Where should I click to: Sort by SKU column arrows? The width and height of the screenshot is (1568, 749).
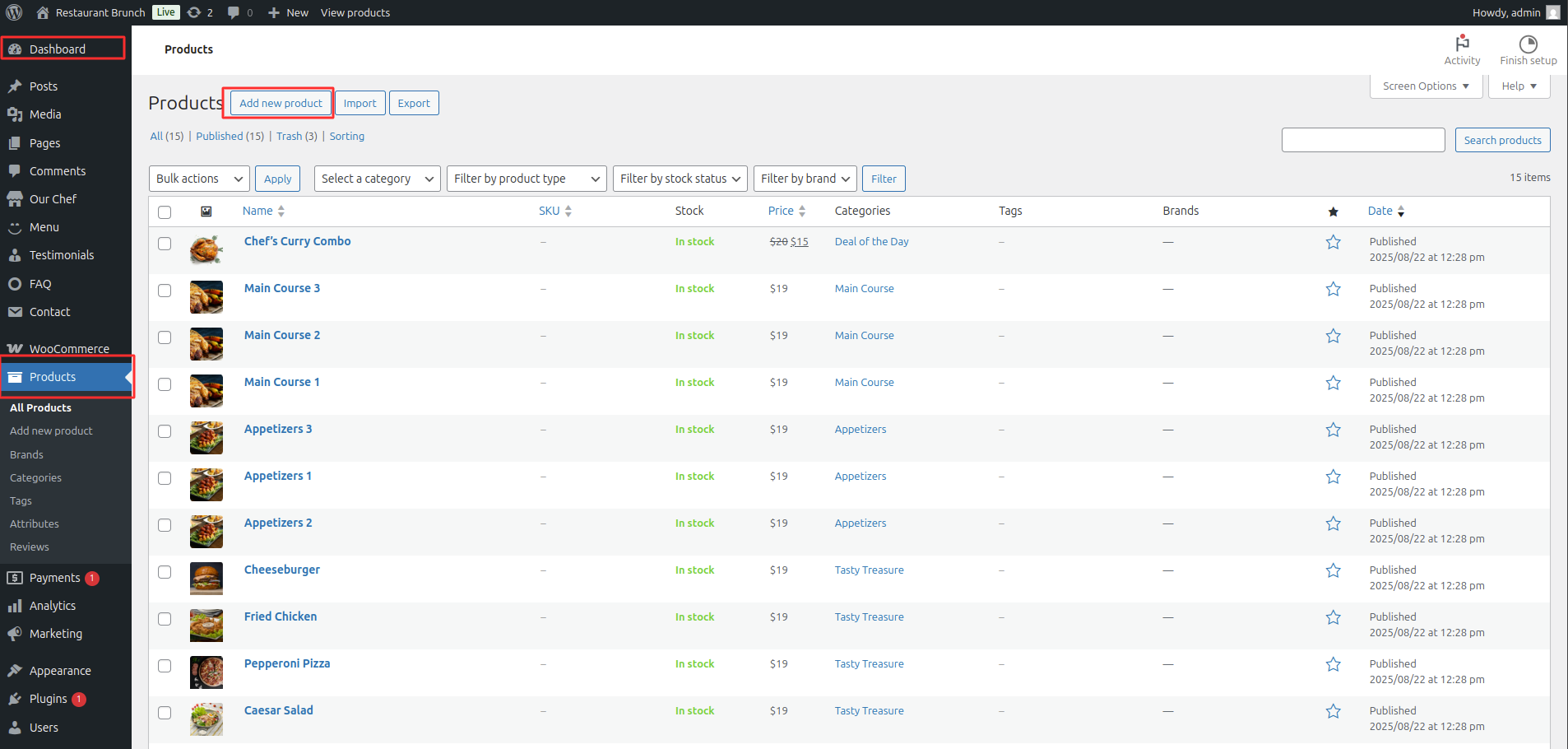(x=568, y=212)
